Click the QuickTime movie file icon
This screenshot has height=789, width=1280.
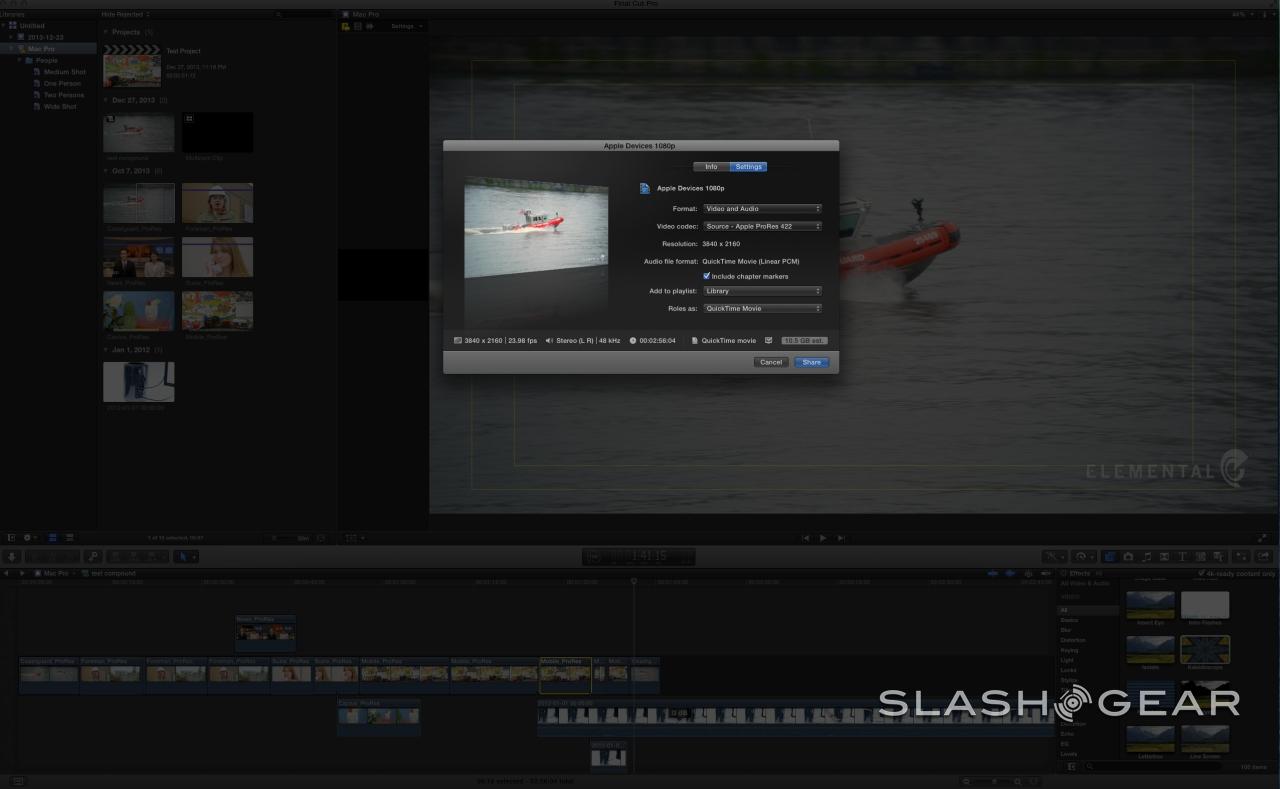(x=695, y=341)
